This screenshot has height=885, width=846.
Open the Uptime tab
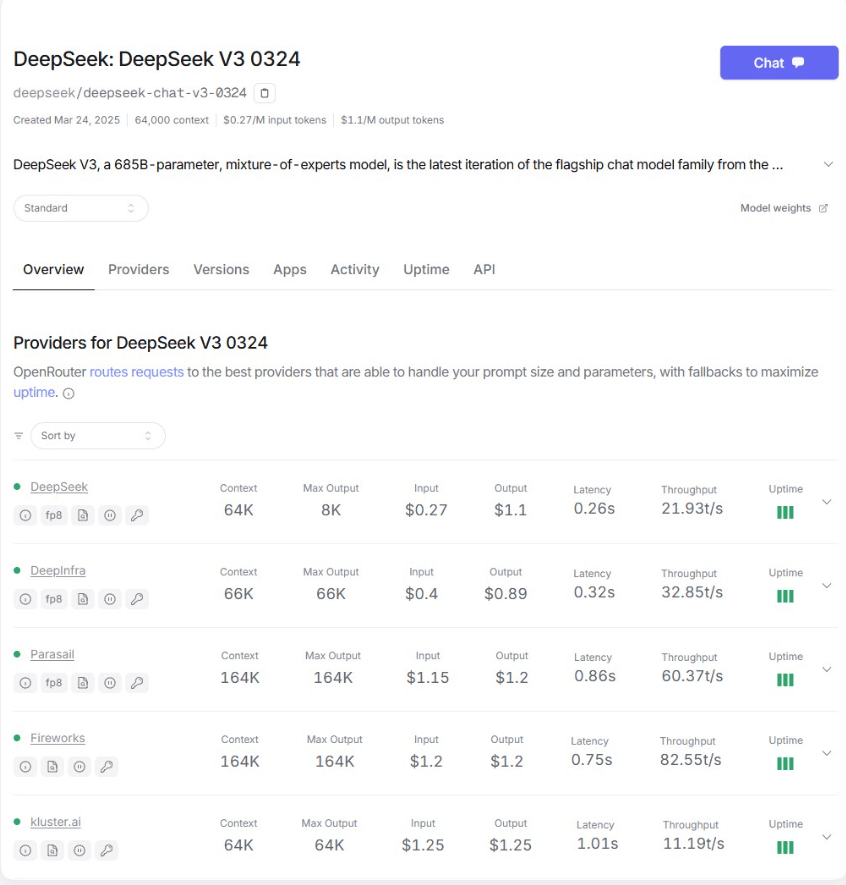(x=426, y=270)
